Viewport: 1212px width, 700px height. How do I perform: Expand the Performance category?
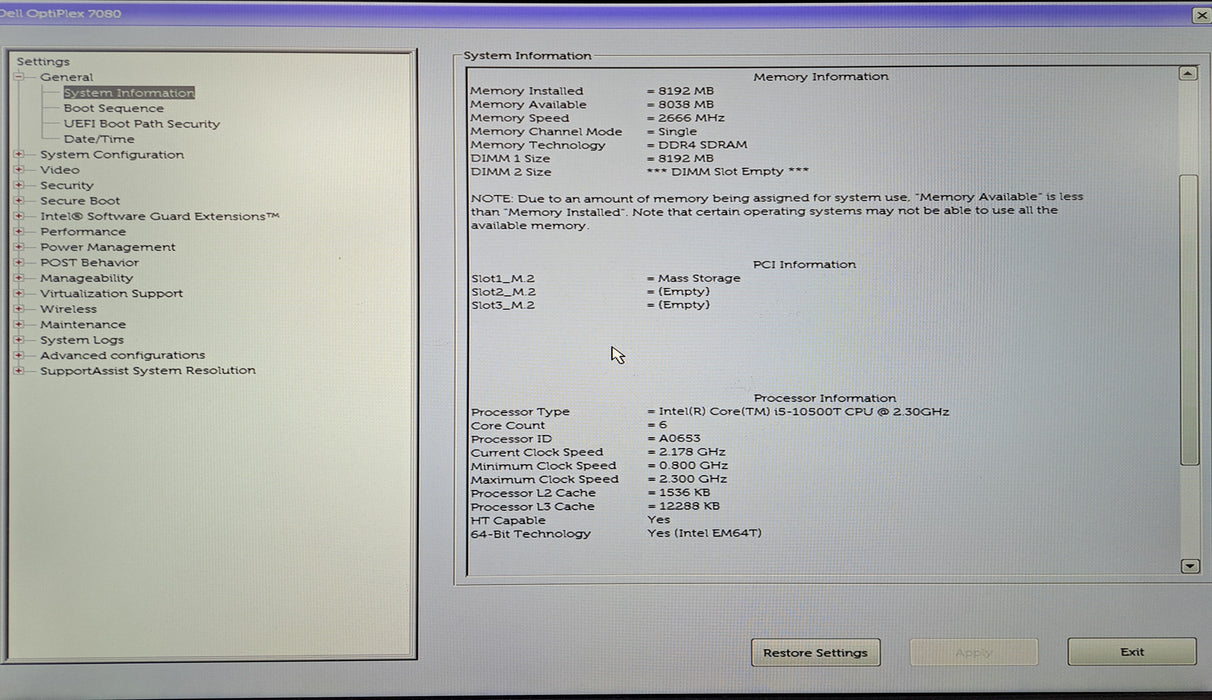pyautogui.click(x=17, y=231)
